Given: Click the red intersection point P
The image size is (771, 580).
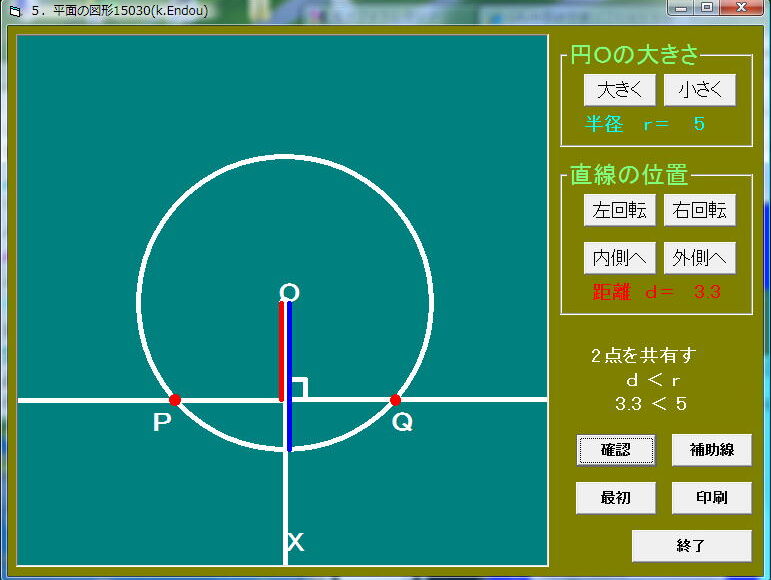Looking at the screenshot, I should (x=175, y=400).
